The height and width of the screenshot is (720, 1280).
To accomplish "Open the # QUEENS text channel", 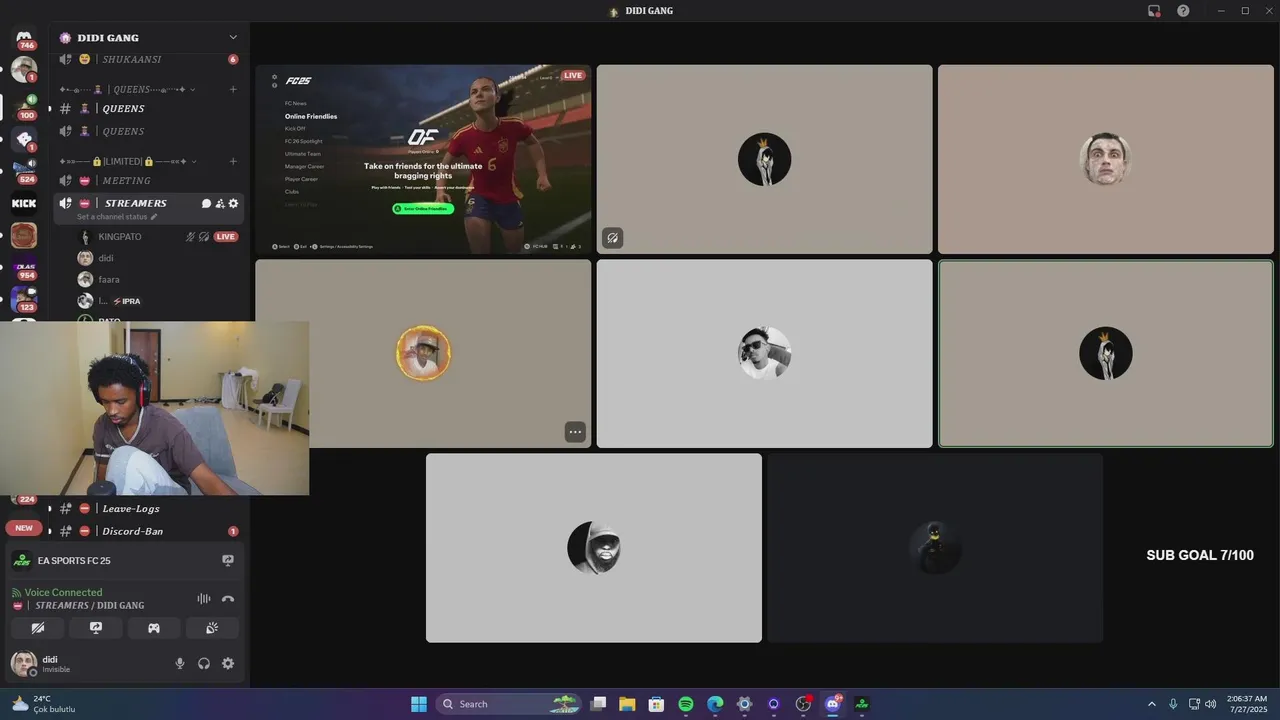I will pyautogui.click(x=148, y=108).
